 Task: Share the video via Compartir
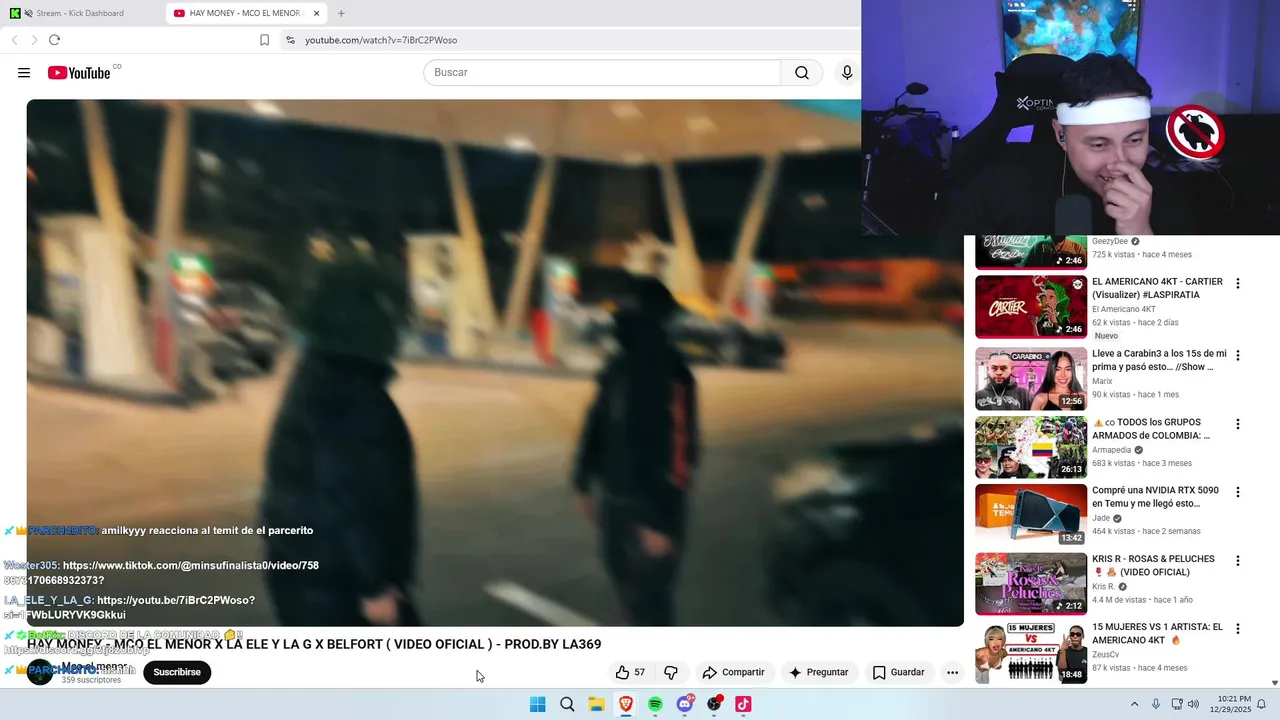(x=733, y=672)
